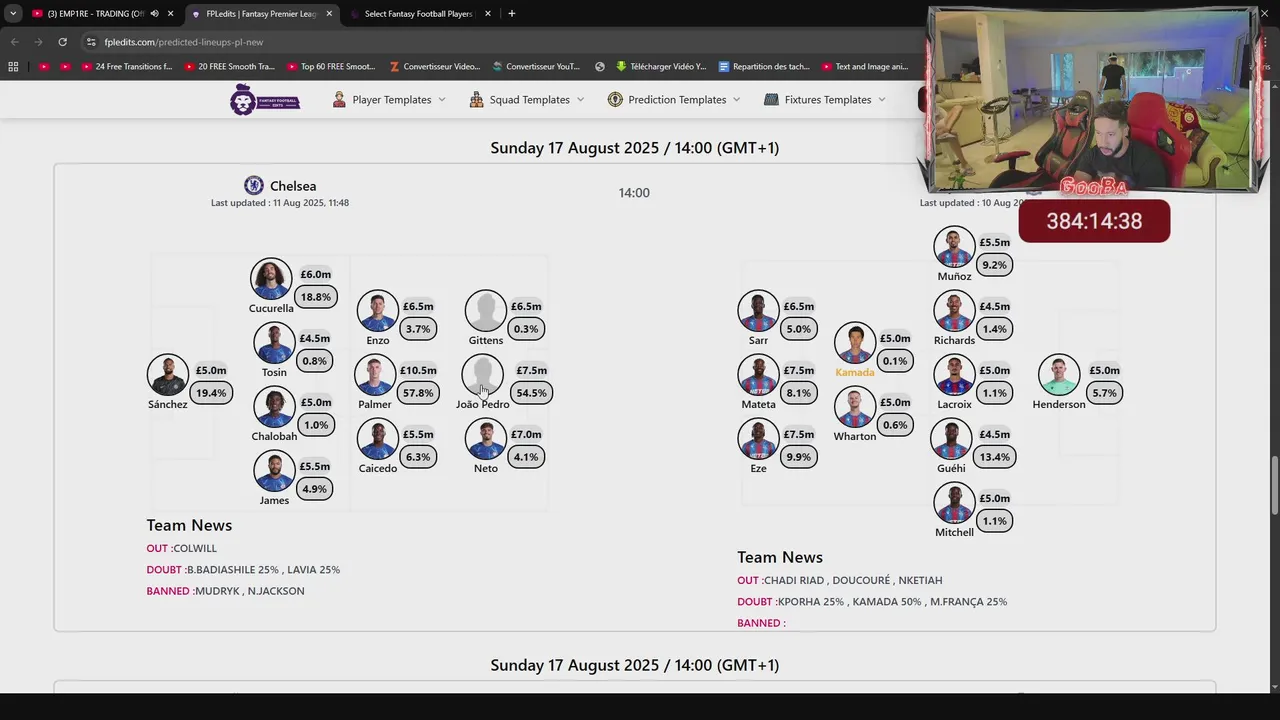This screenshot has width=1280, height=720.
Task: Click the Chelsea team name
Action: [x=293, y=186]
